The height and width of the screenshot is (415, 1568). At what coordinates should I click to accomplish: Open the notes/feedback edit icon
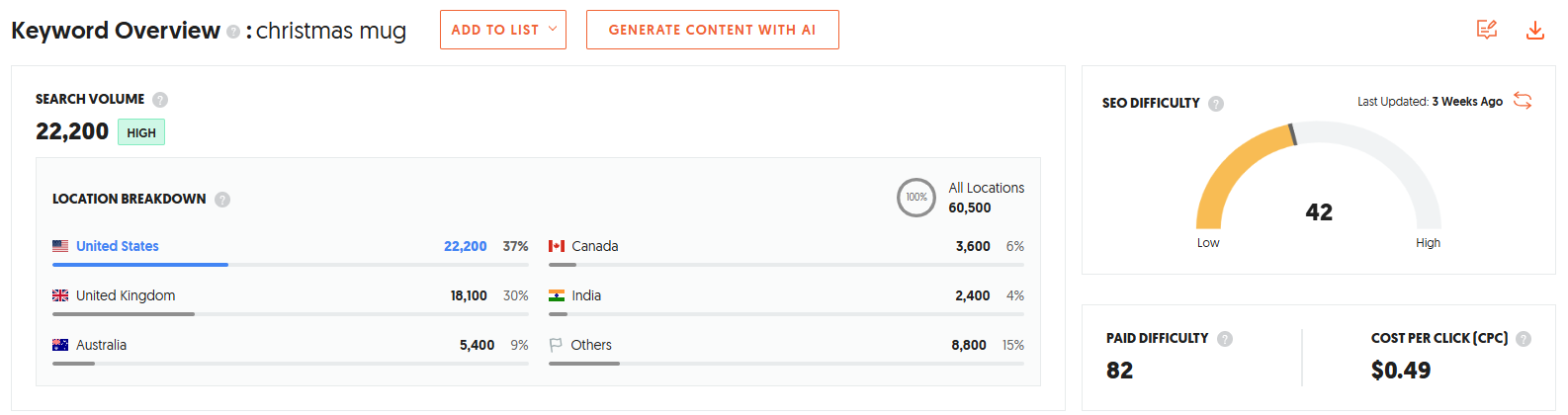1487,30
